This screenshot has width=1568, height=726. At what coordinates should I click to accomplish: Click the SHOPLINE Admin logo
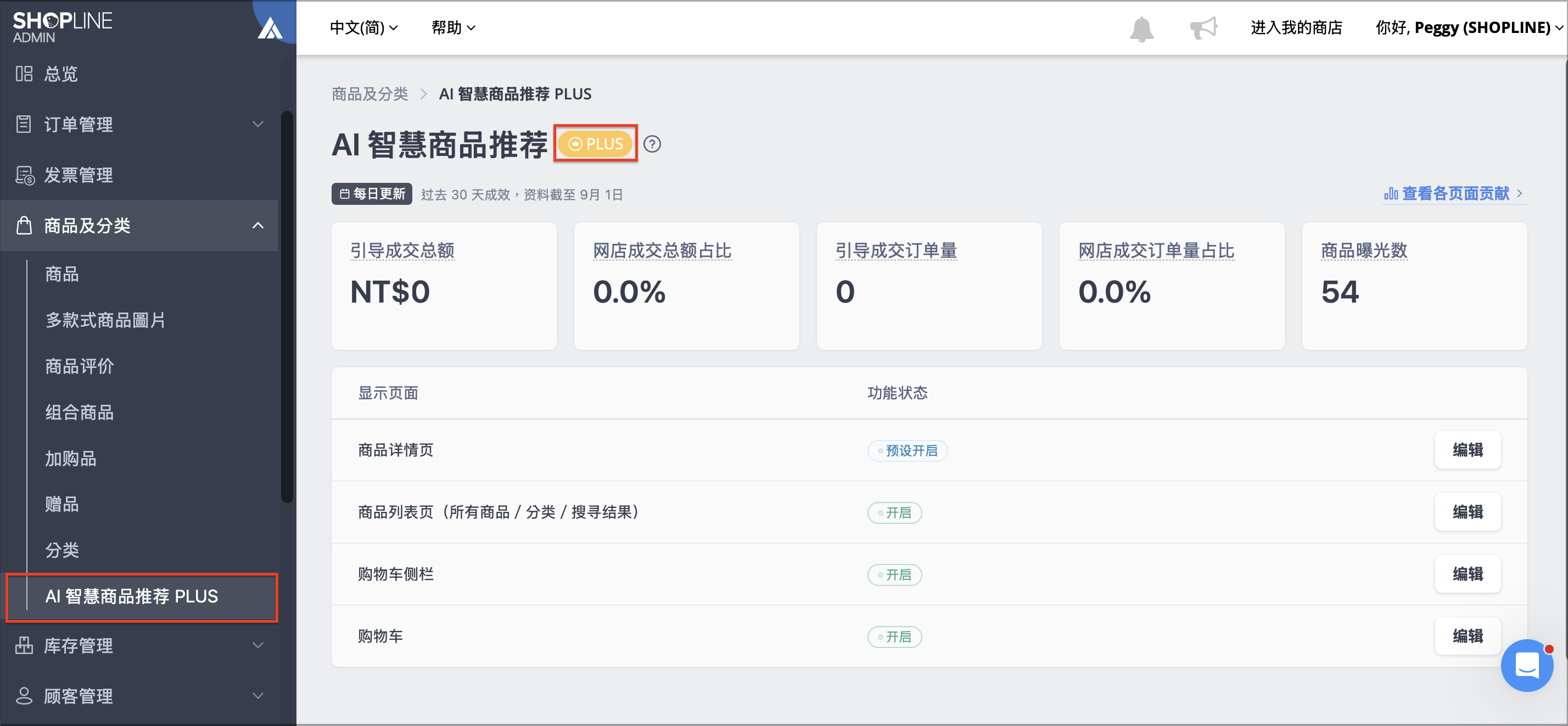tap(63, 27)
